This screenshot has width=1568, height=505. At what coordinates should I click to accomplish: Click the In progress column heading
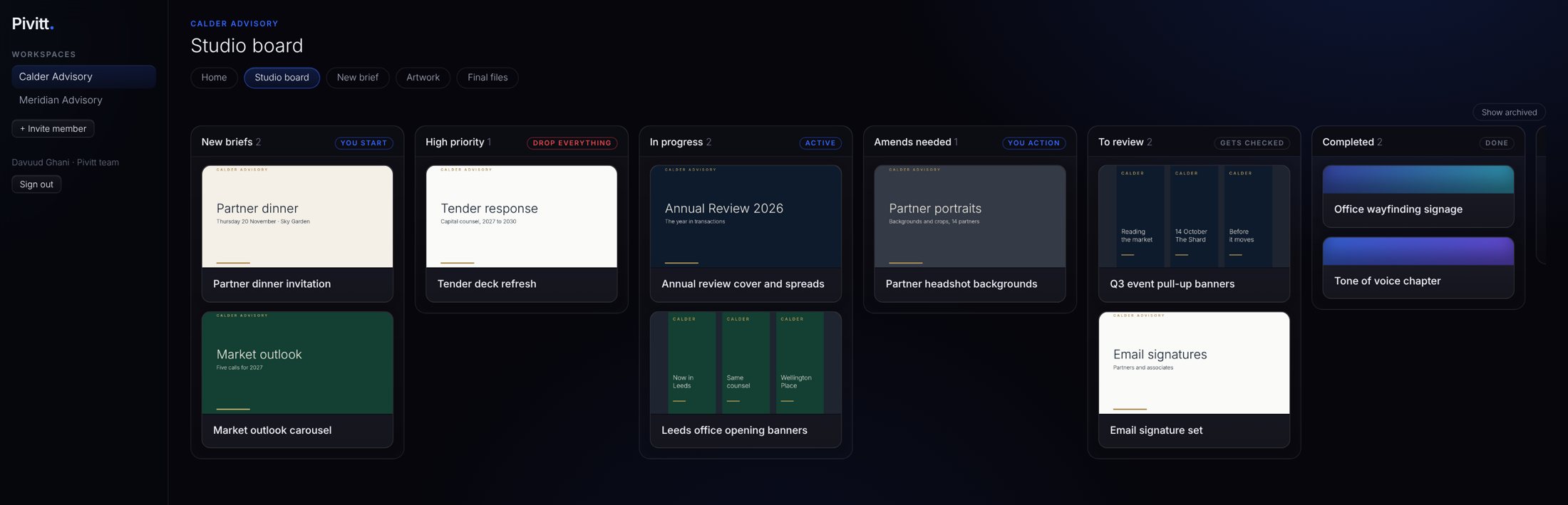click(x=676, y=142)
